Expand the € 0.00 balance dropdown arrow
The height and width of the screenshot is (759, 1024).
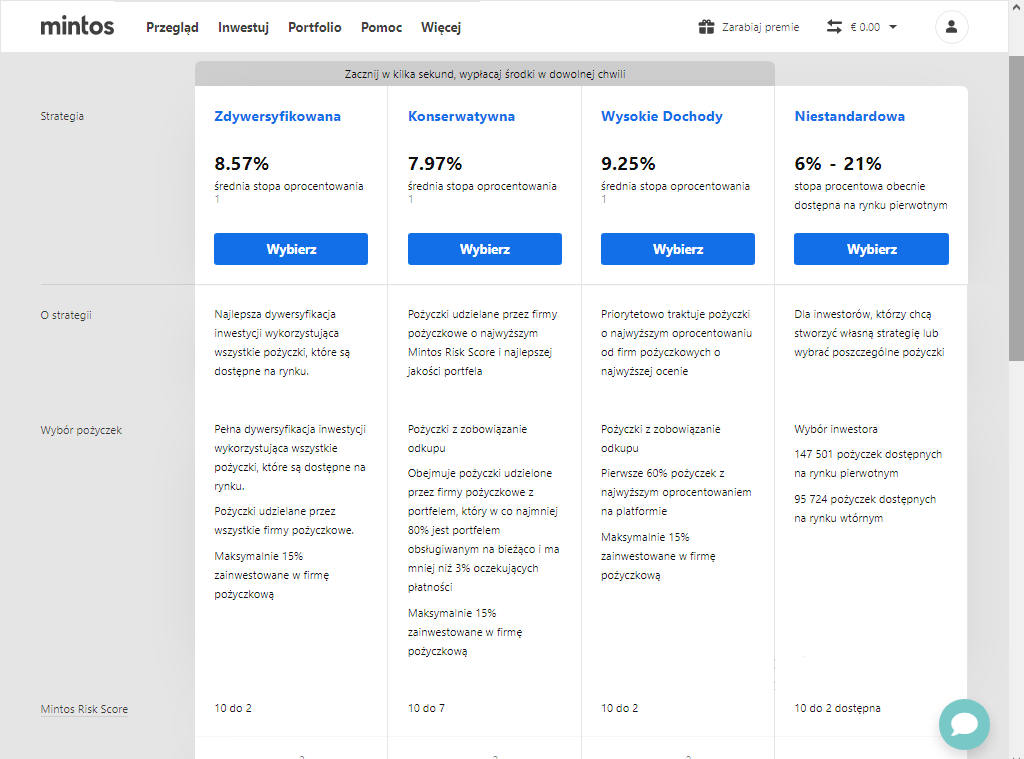(x=893, y=27)
